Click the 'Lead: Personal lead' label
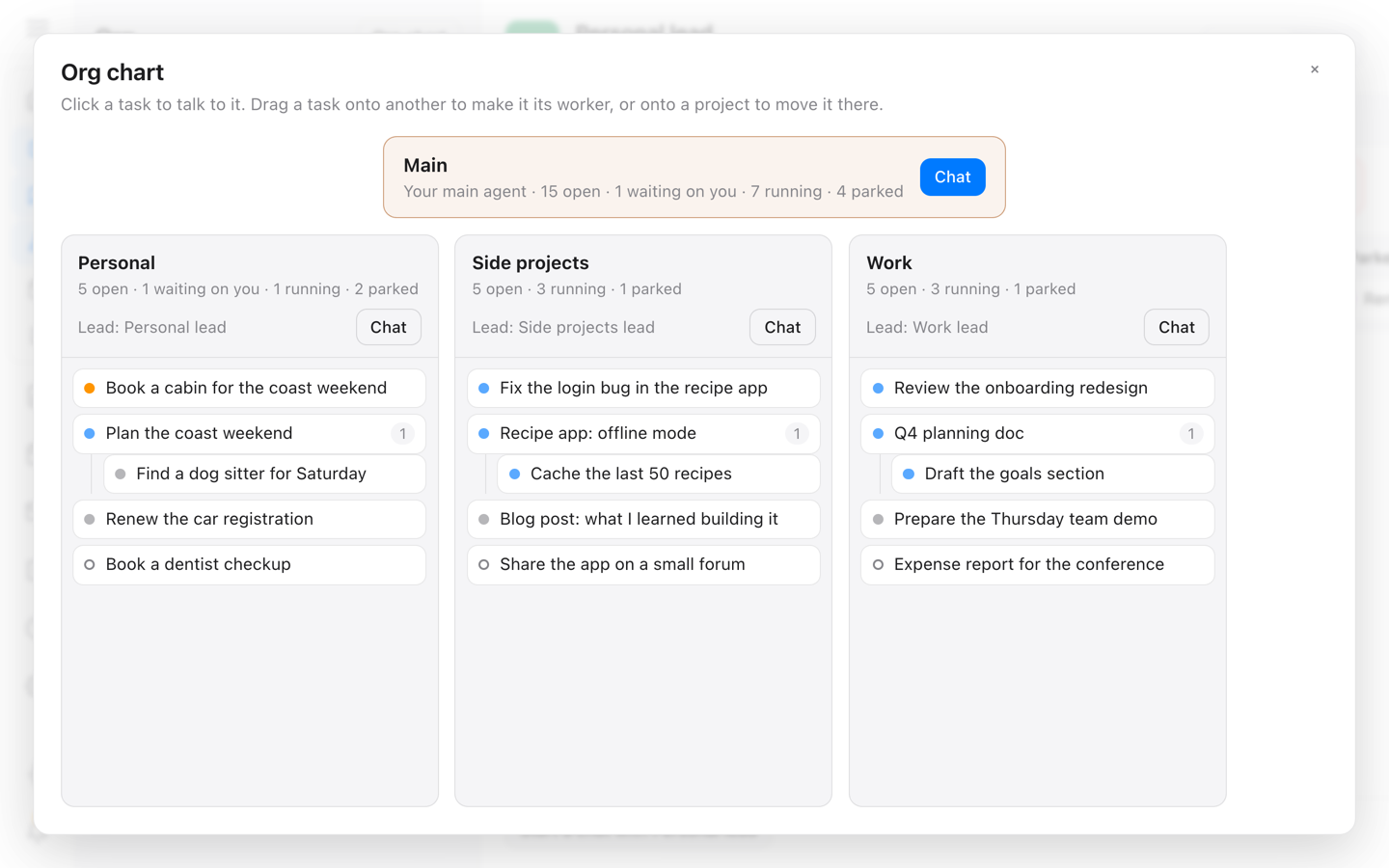 [x=152, y=327]
